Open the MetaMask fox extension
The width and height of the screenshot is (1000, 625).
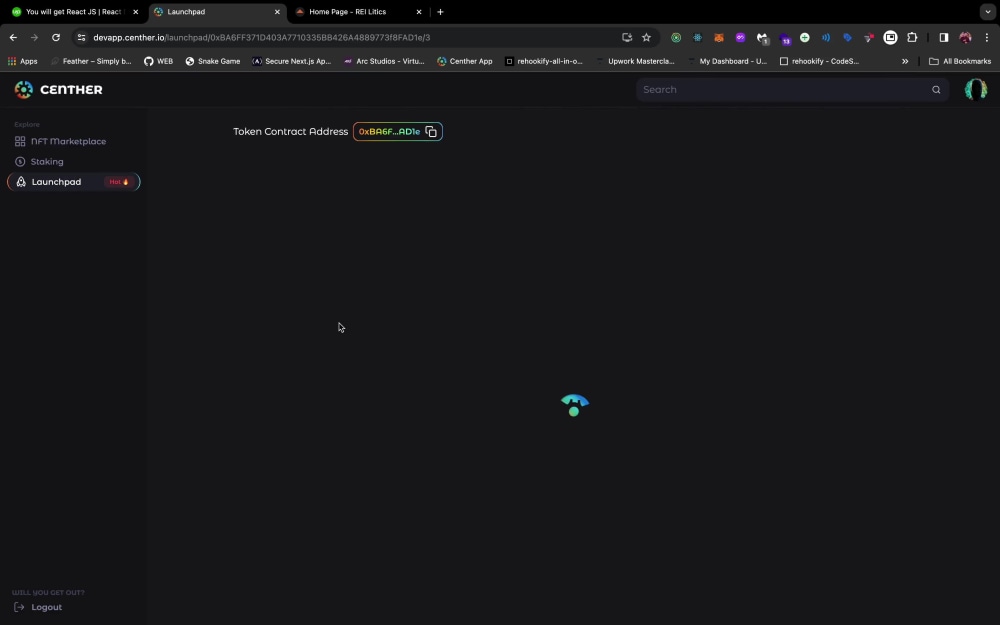[719, 38]
